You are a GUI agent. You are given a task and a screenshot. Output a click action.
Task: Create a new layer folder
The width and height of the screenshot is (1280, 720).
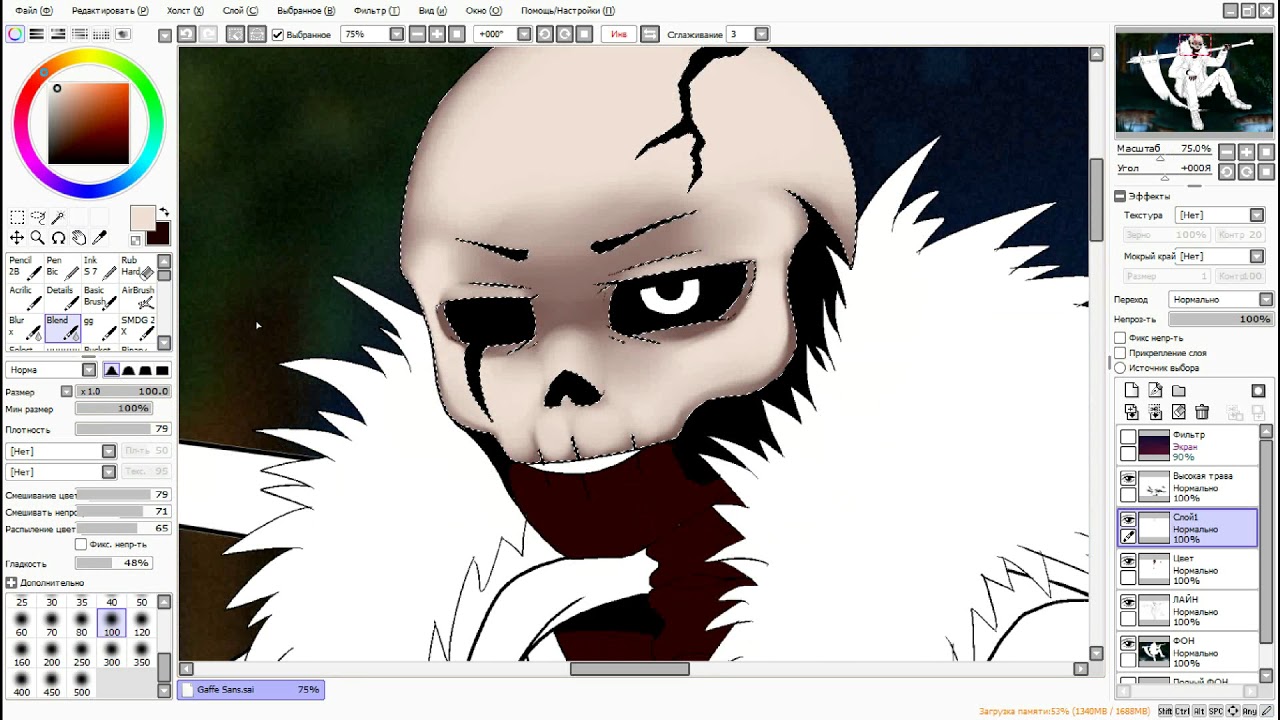point(1179,391)
